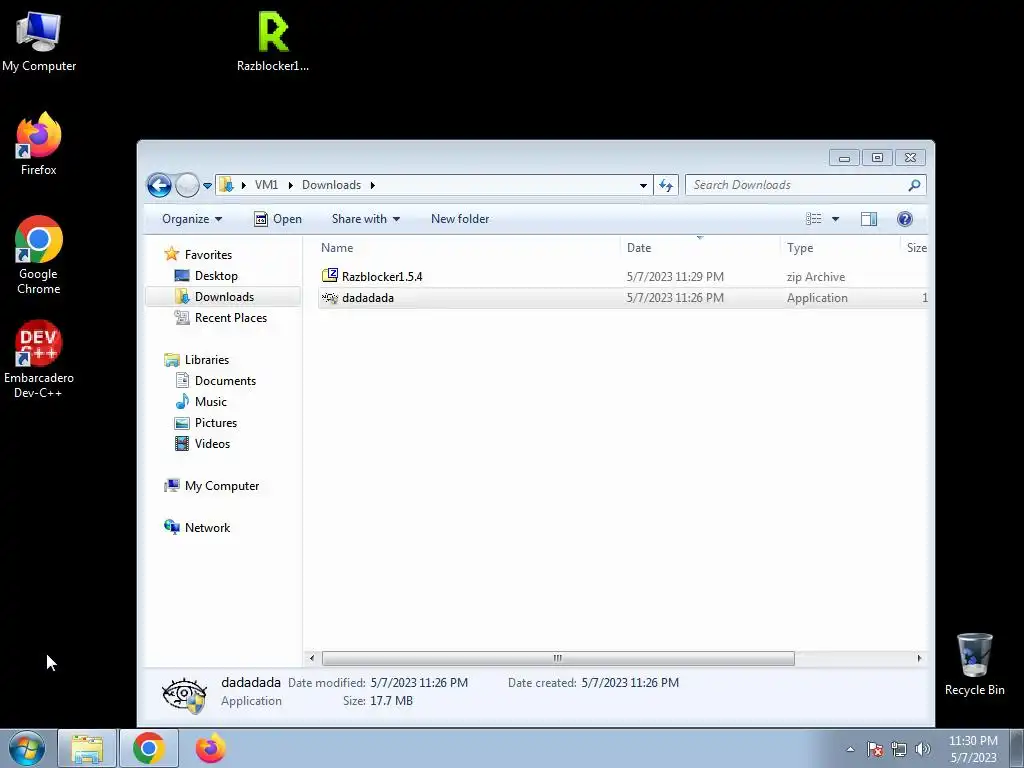Viewport: 1024px width, 768px height.
Task: Sort by the Name column header
Action: (x=468, y=248)
